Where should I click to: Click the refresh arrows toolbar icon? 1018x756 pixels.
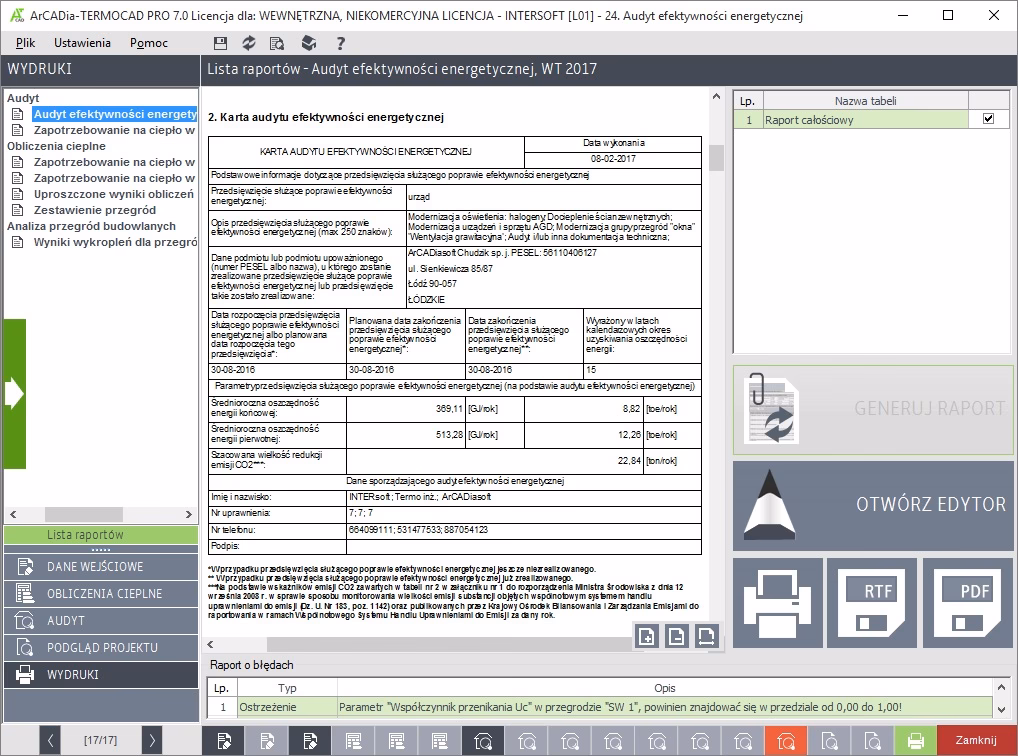pyautogui.click(x=249, y=43)
